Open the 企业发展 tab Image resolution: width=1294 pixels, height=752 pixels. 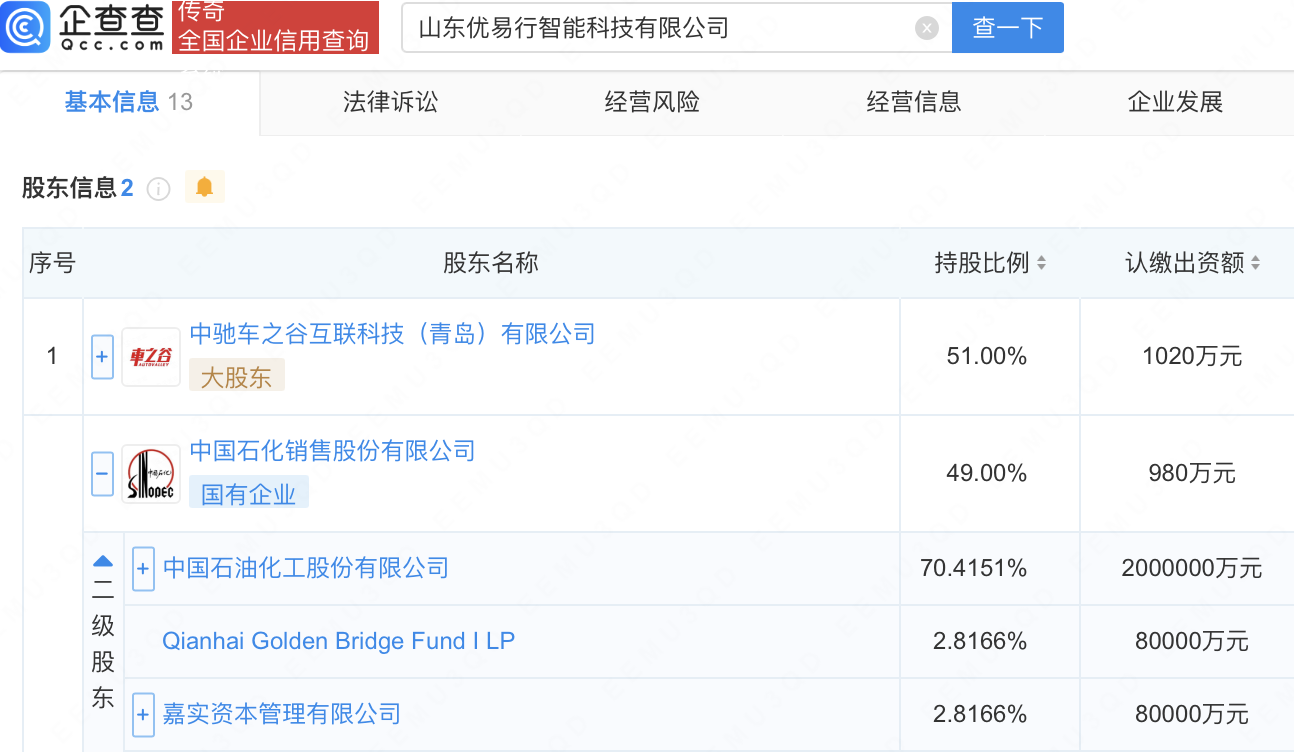[1175, 102]
